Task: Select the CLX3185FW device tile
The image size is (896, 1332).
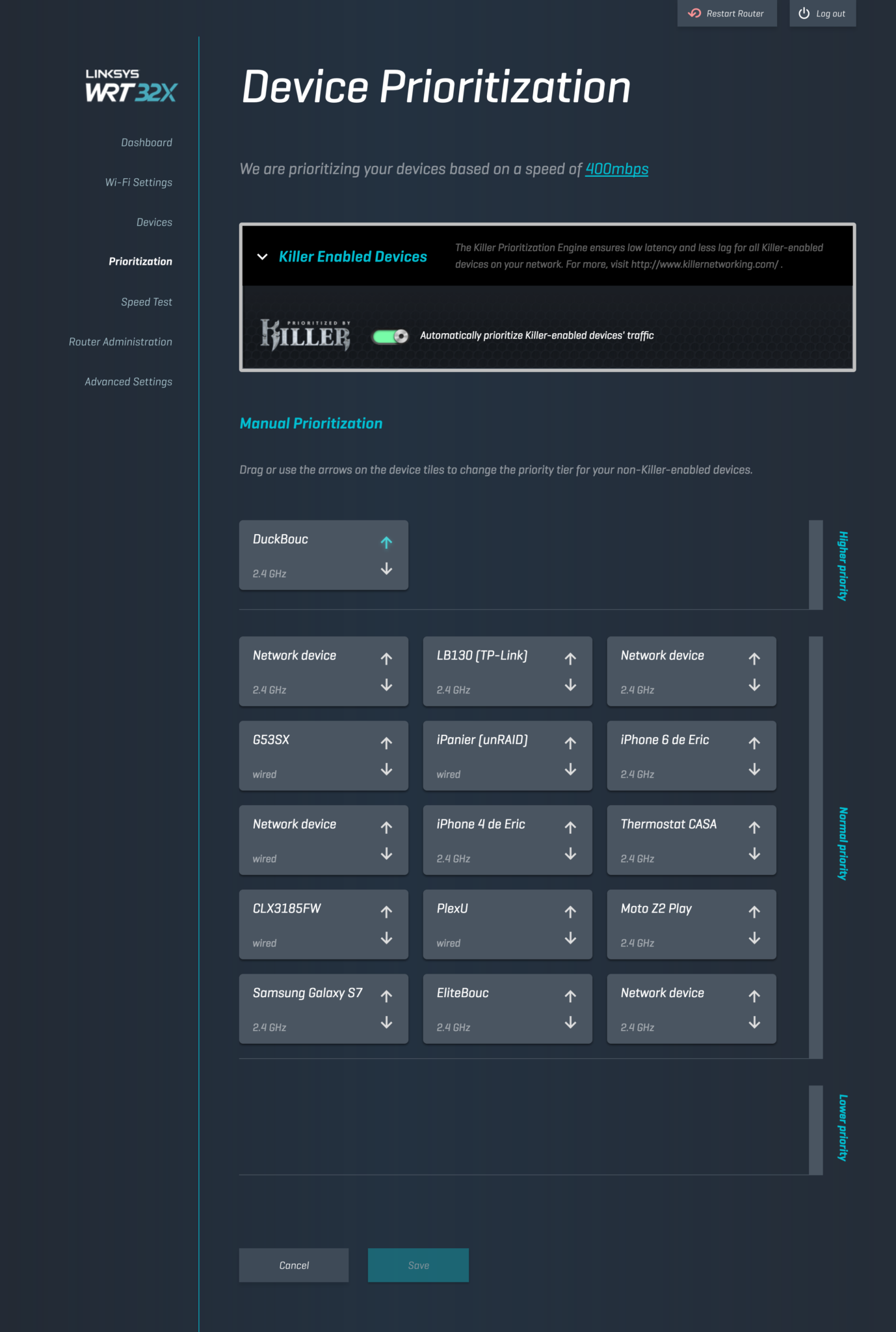Action: pos(306,924)
